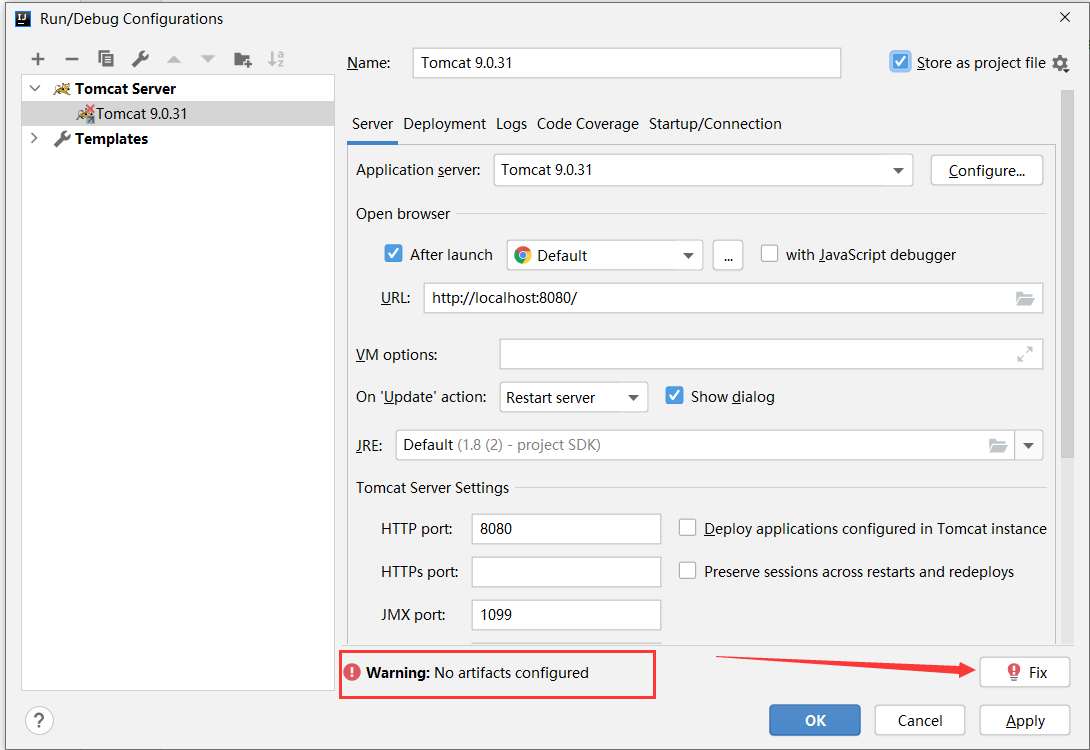
Task: Click the Apply button
Action: pos(1025,721)
